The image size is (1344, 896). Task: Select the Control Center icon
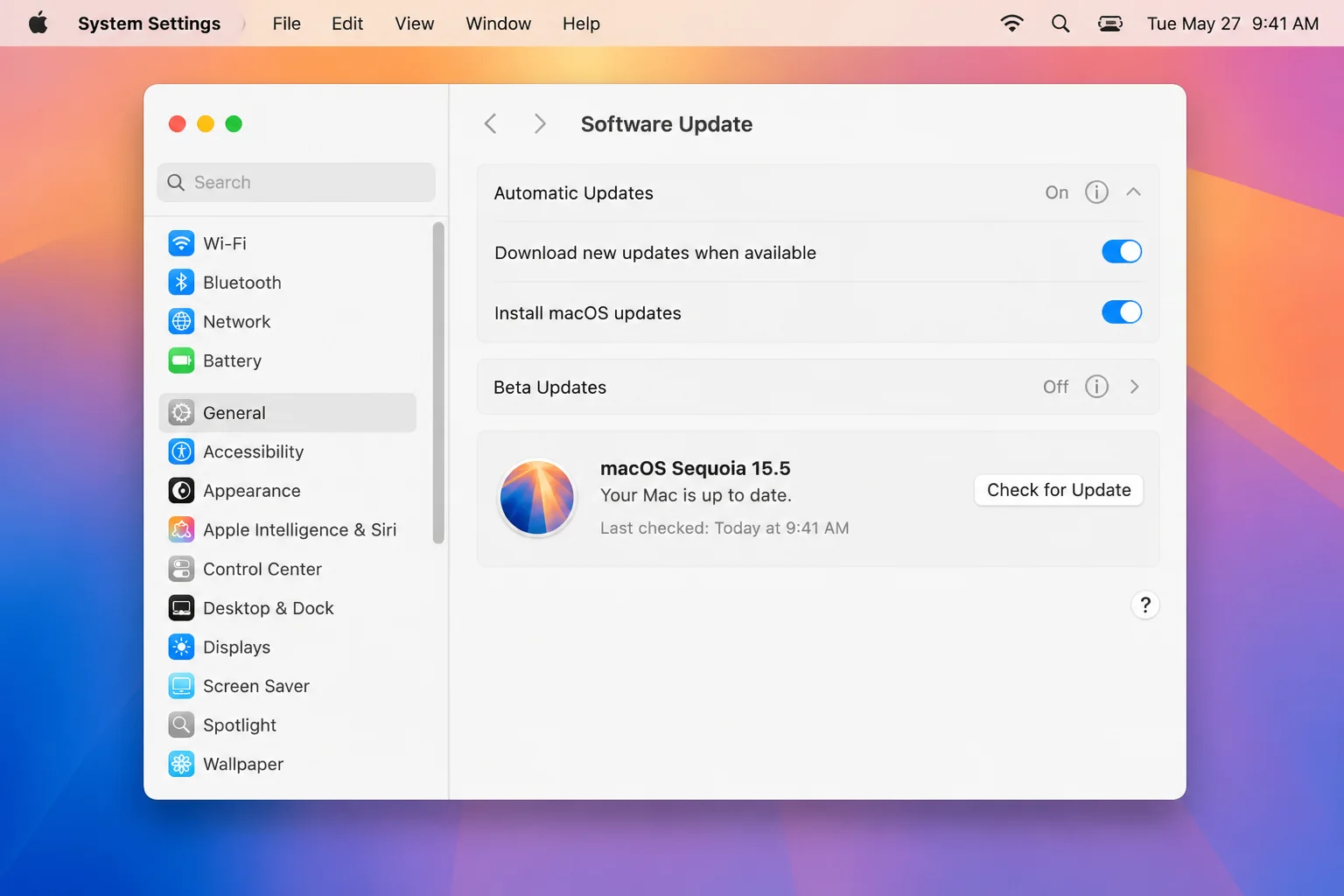[x=181, y=569]
